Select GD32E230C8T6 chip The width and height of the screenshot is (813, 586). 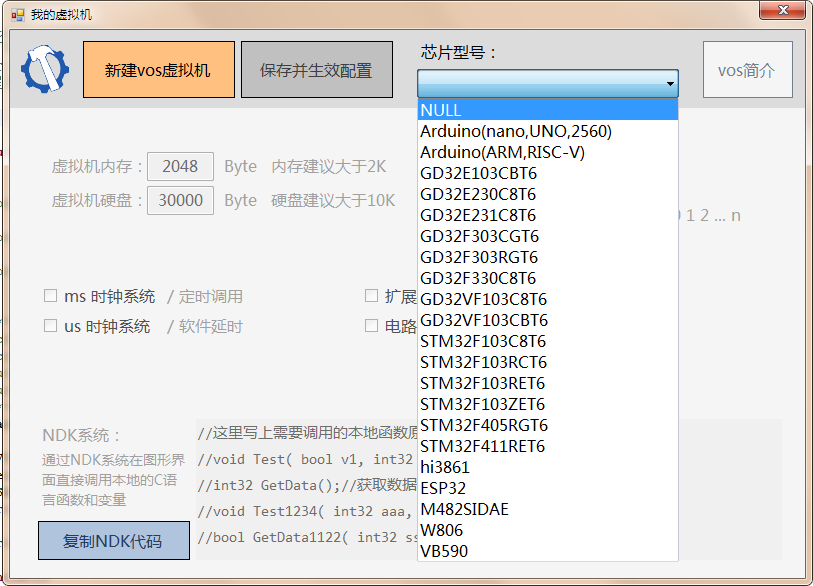click(548, 194)
